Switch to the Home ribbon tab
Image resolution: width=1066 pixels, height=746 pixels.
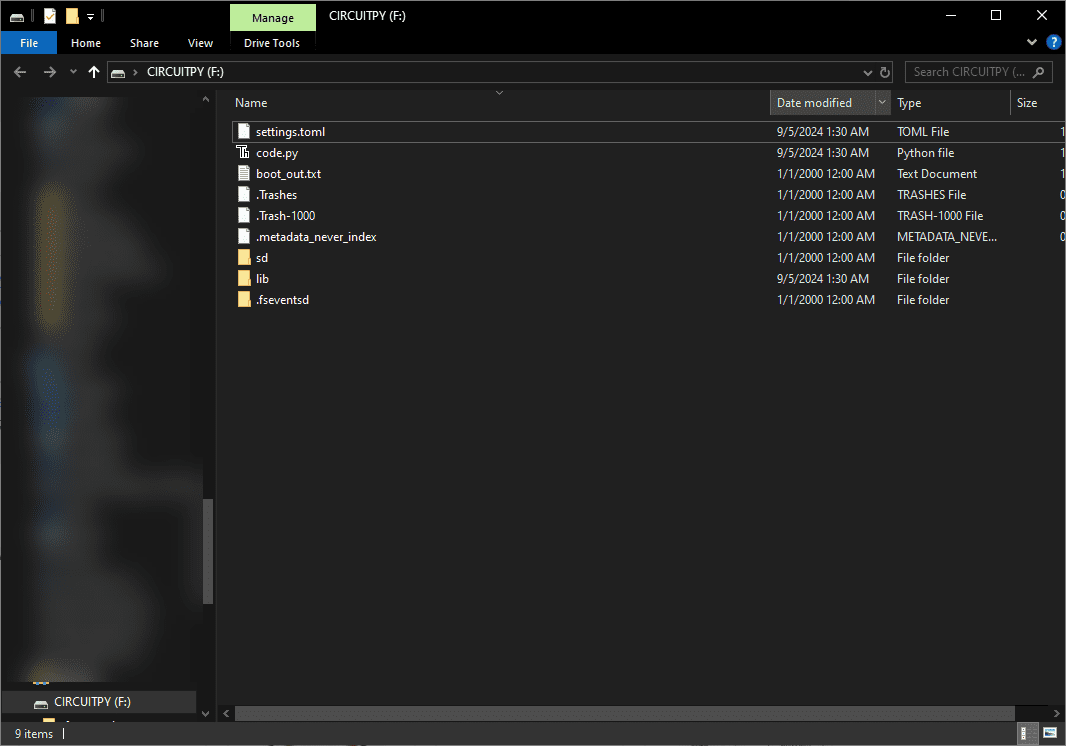[86, 43]
